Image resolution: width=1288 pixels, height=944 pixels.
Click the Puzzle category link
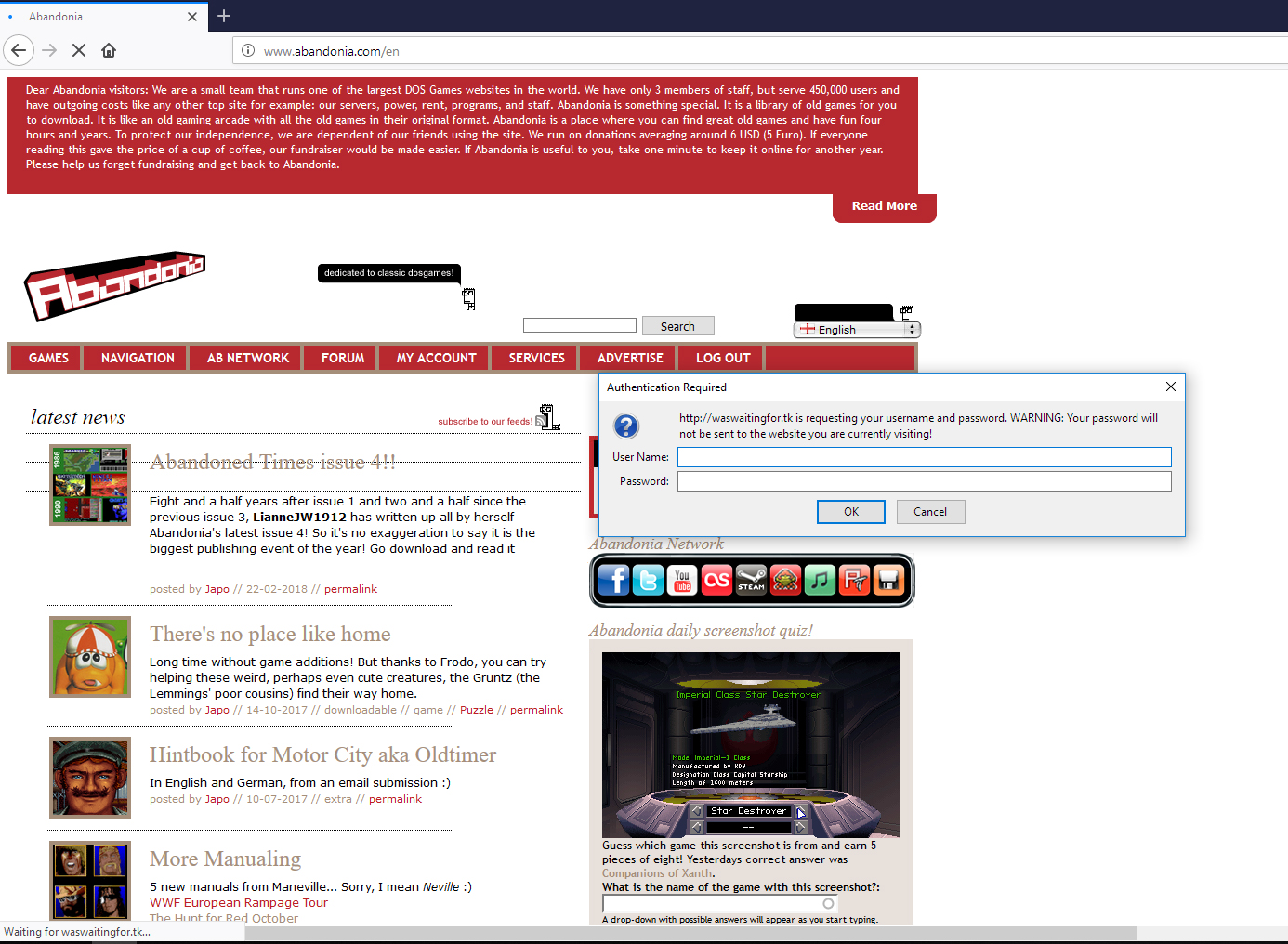pyautogui.click(x=477, y=710)
